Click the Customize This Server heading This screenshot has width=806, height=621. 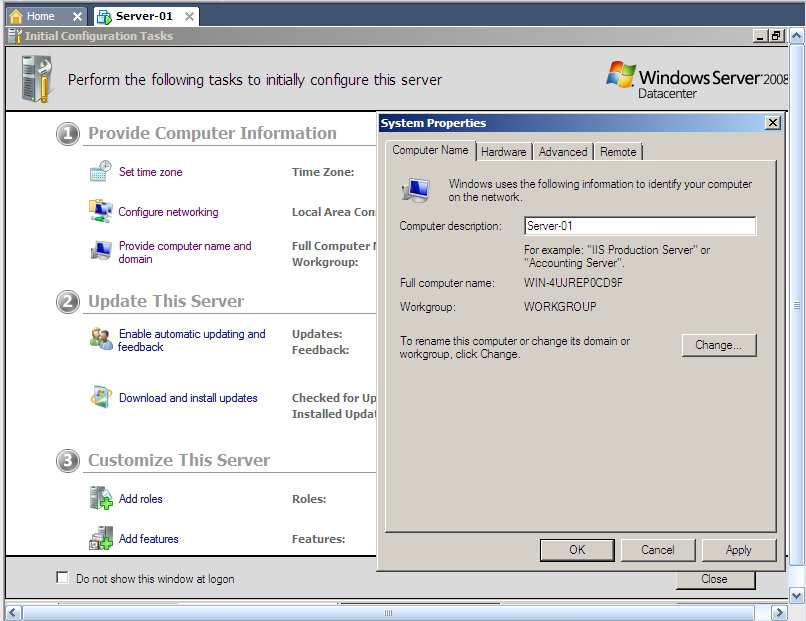pyautogui.click(x=179, y=460)
